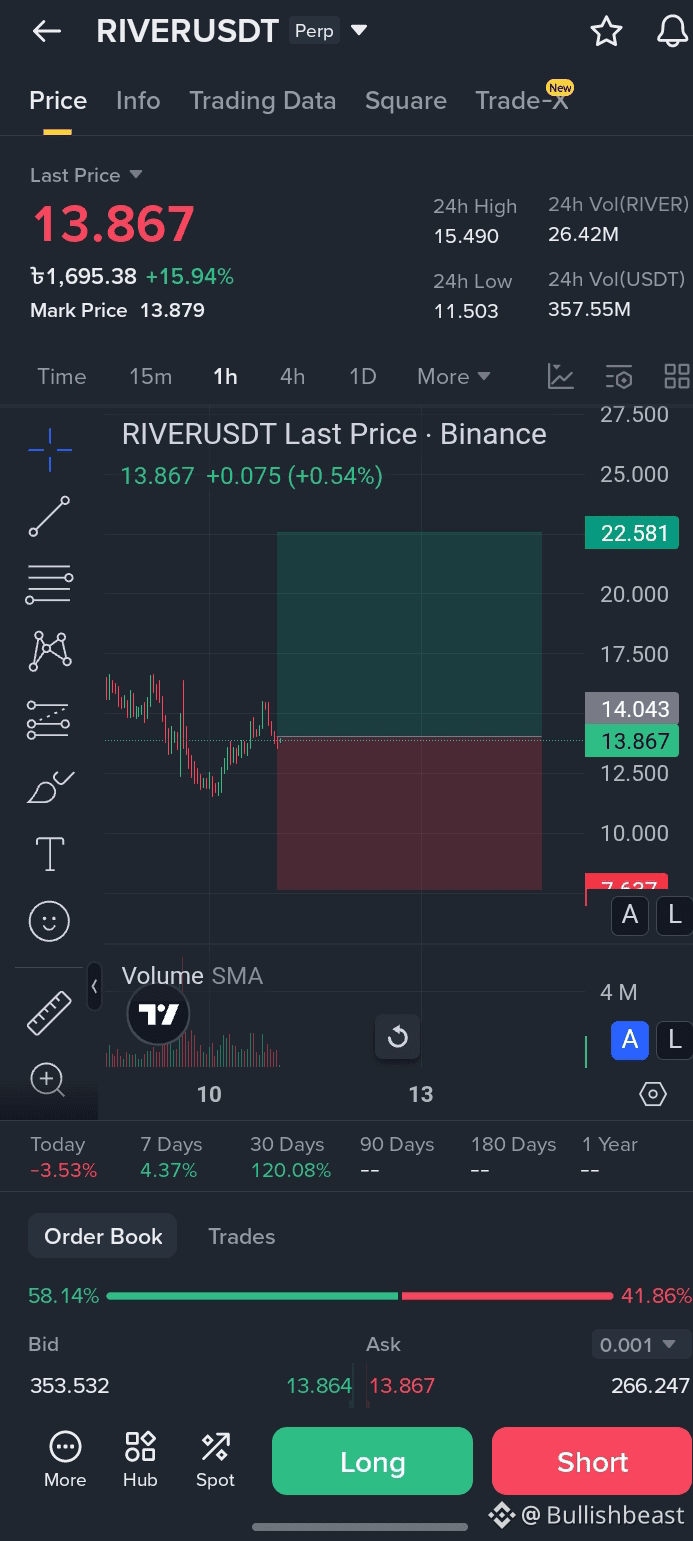Expand the More timeframes dropdown
The width and height of the screenshot is (693, 1541).
click(454, 376)
